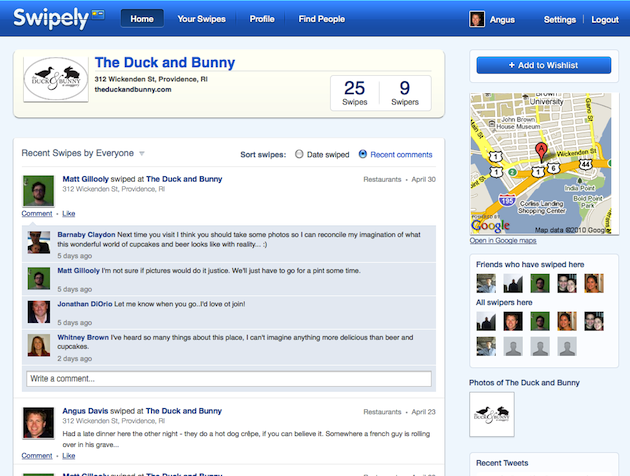630x476 pixels.
Task: Open Settings
Action: click(x=560, y=20)
